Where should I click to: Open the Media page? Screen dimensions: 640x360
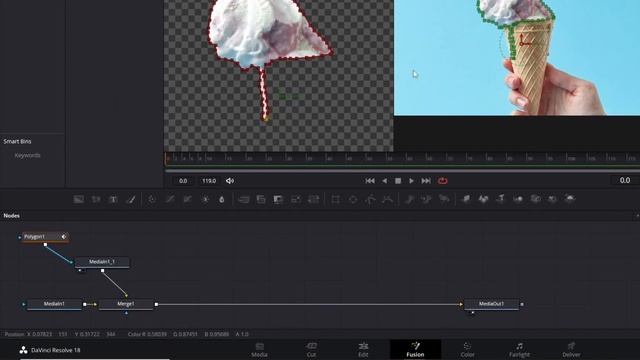click(x=259, y=350)
